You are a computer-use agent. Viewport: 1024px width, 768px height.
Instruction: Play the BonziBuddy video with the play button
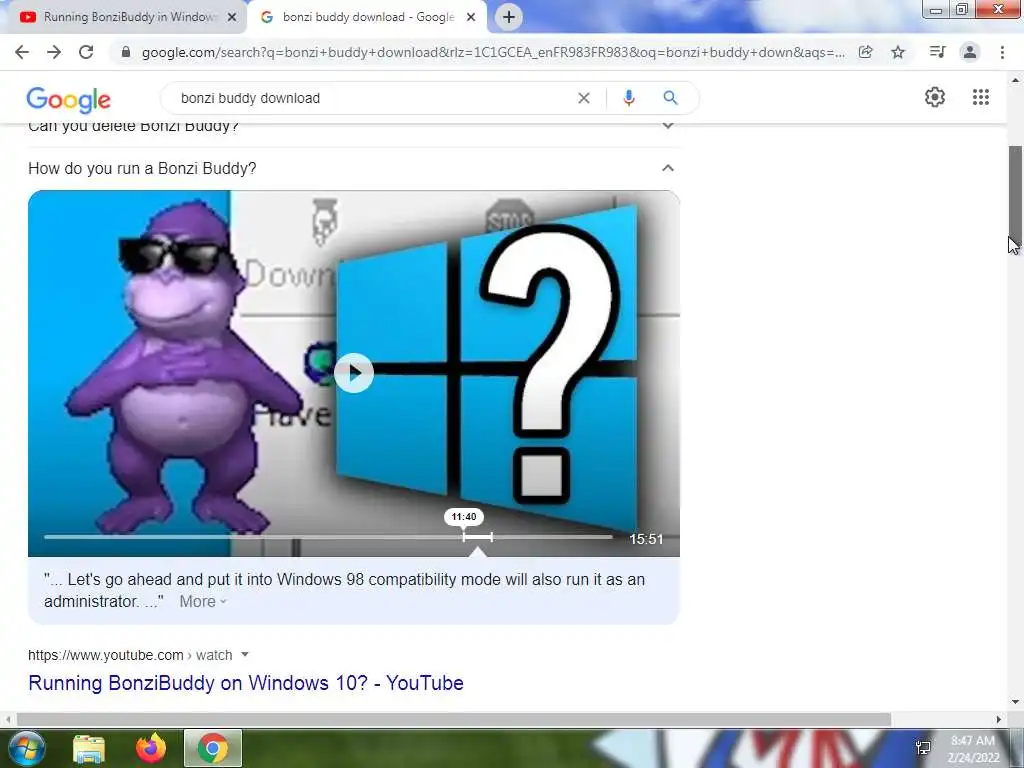coord(353,373)
